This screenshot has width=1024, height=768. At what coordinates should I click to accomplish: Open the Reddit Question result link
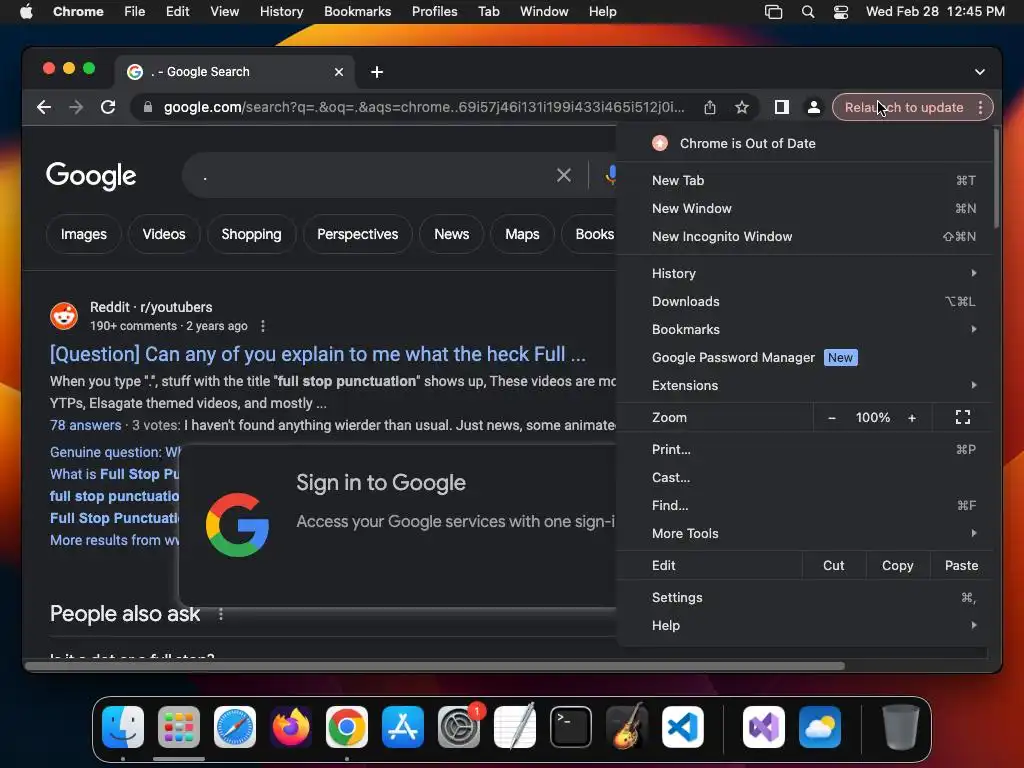tap(318, 354)
